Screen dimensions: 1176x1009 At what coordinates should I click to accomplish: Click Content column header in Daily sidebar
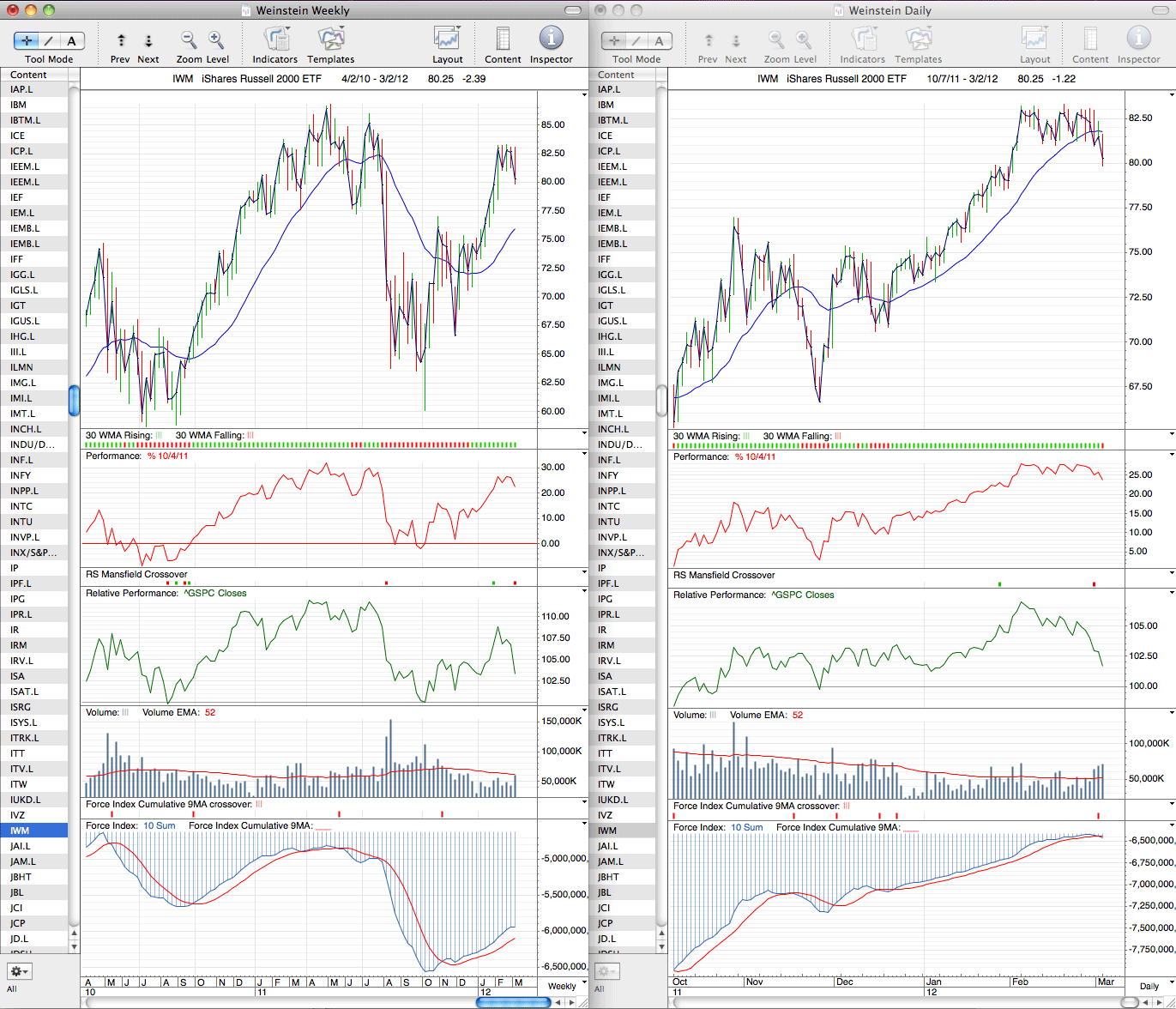622,75
